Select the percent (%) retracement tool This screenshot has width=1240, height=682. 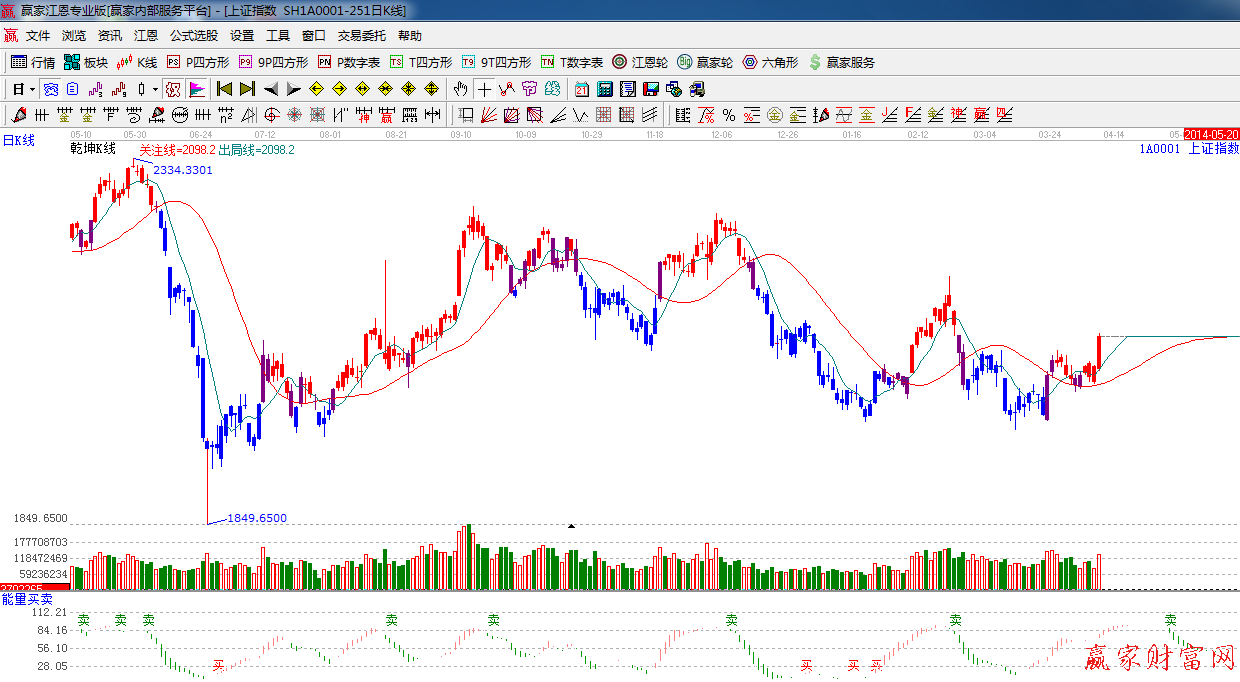tap(728, 115)
